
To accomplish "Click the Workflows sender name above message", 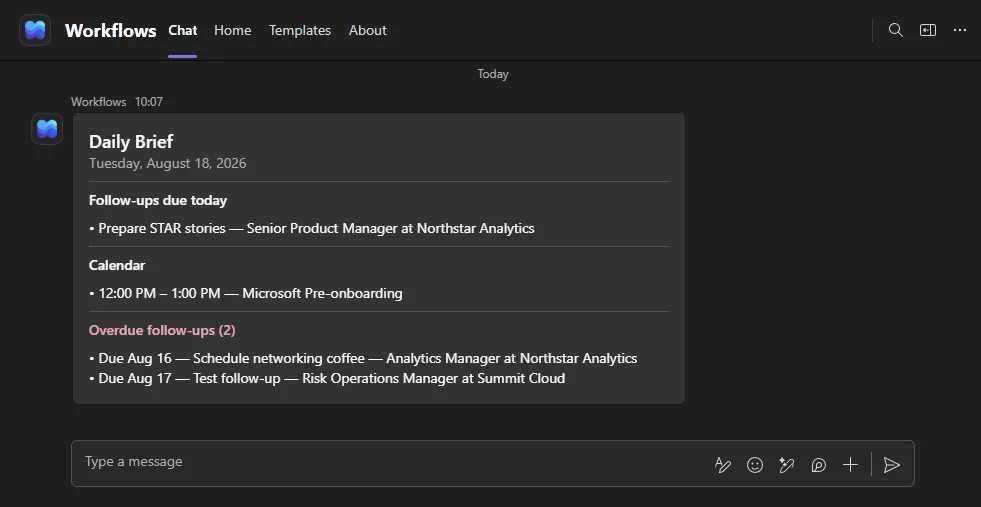I will click(x=98, y=102).
